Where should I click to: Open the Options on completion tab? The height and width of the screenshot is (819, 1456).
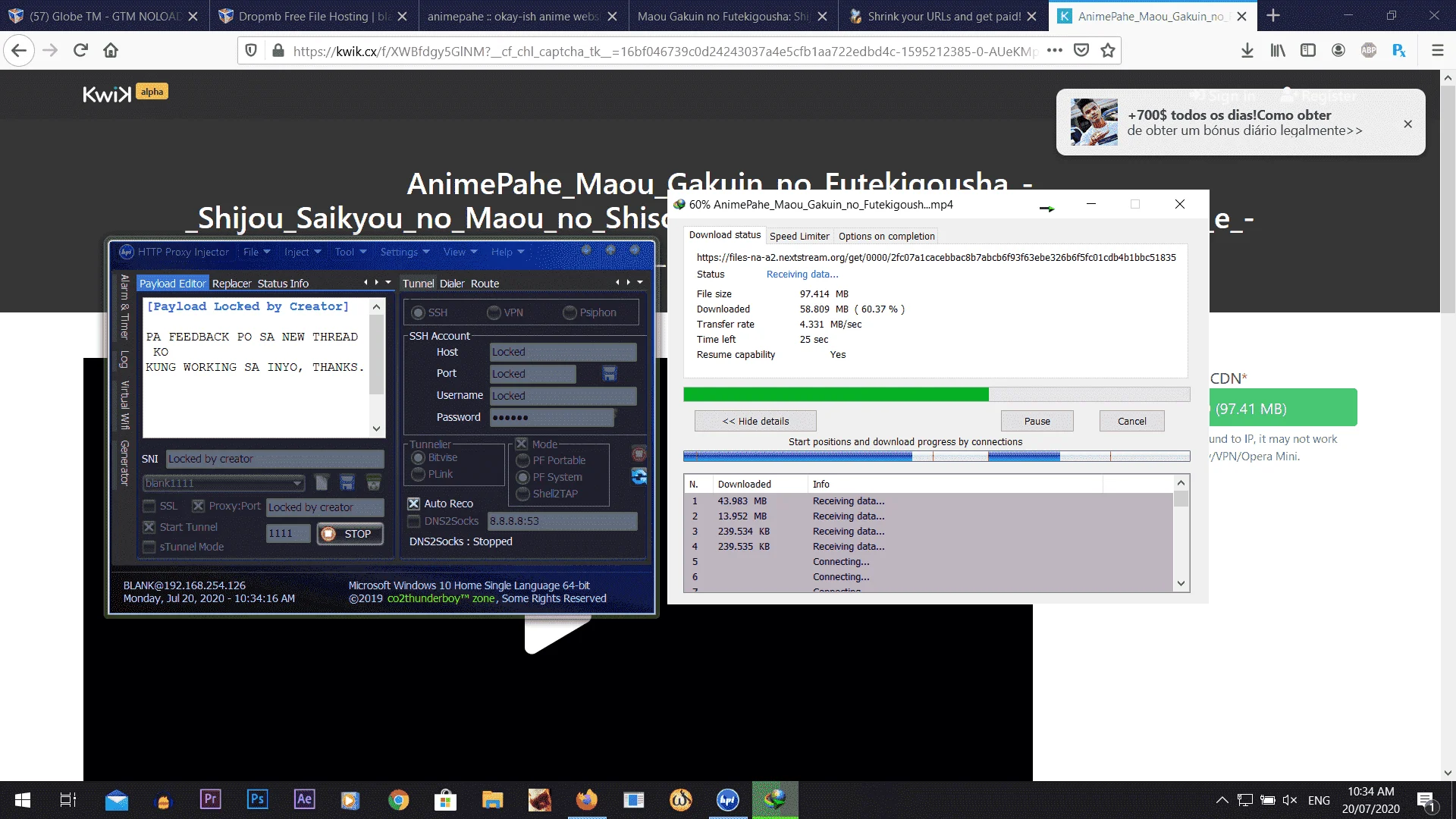pos(886,236)
